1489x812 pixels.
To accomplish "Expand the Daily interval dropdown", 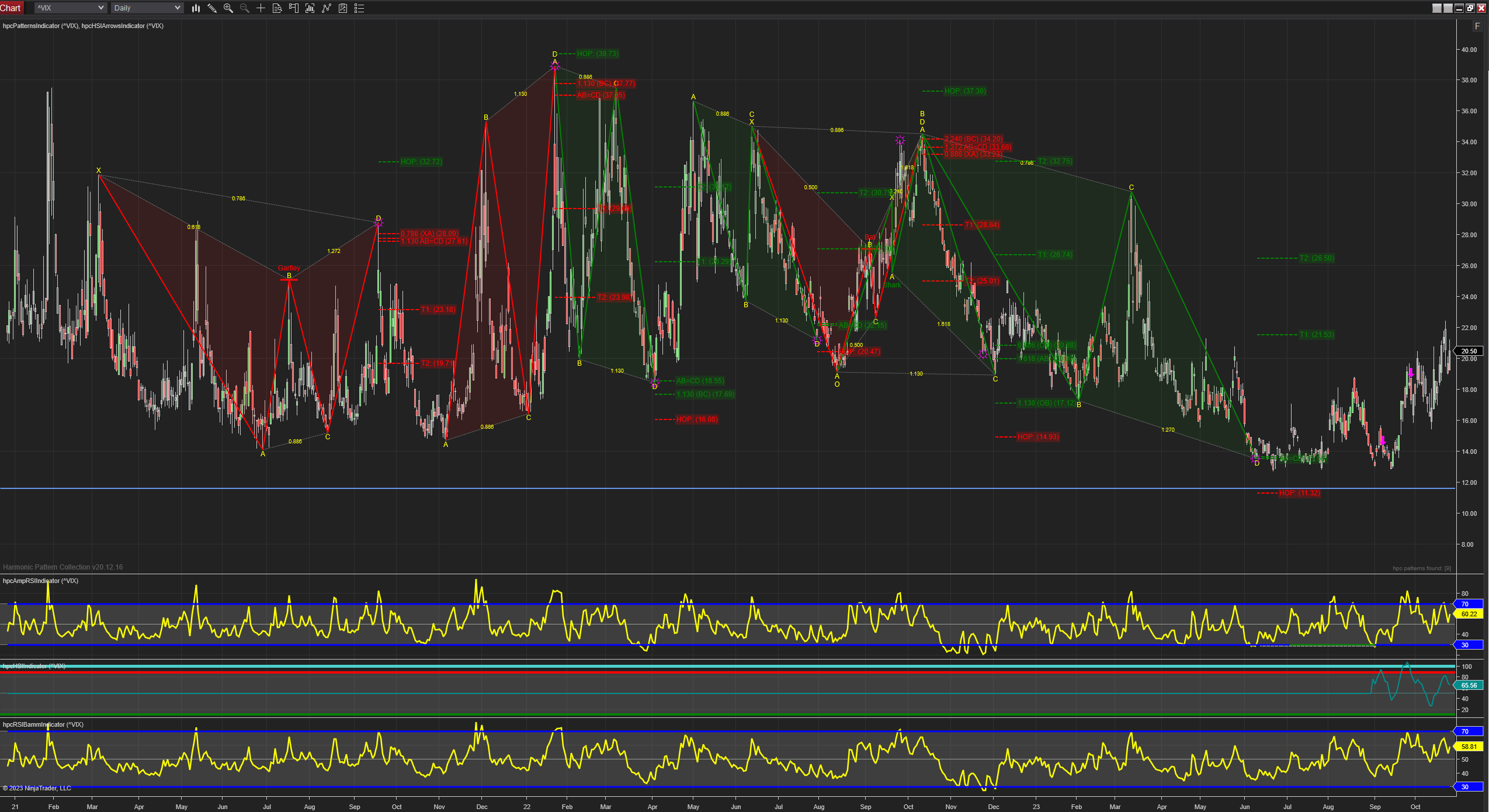I will (x=177, y=8).
